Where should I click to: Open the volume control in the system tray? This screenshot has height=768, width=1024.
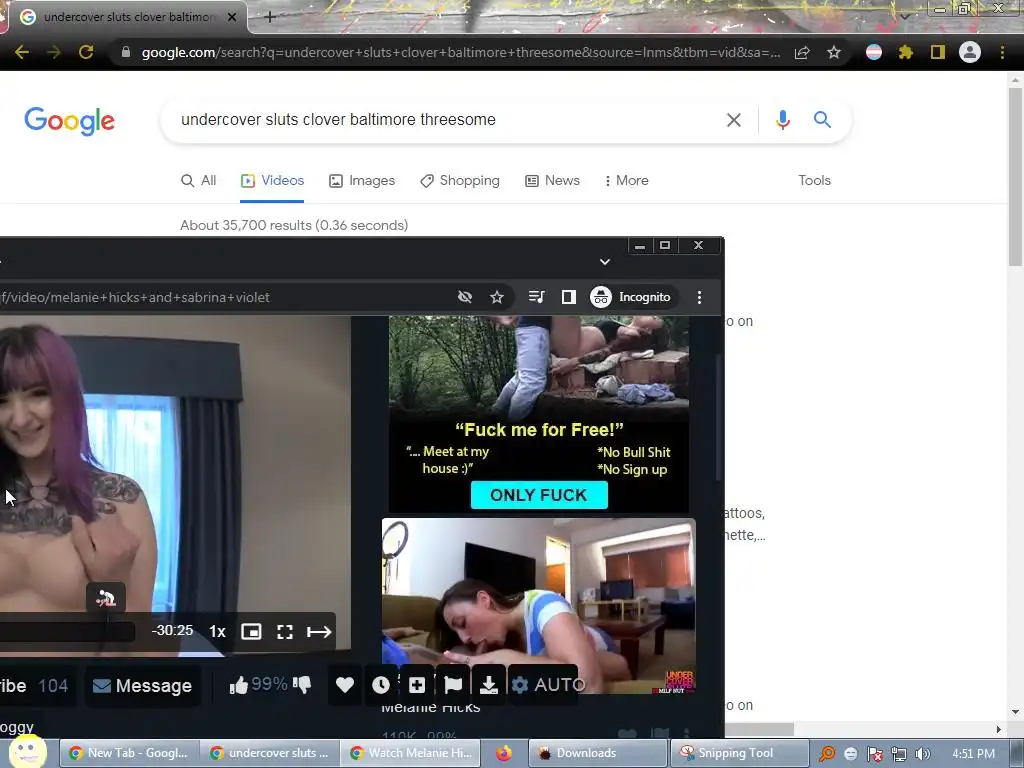coord(922,754)
